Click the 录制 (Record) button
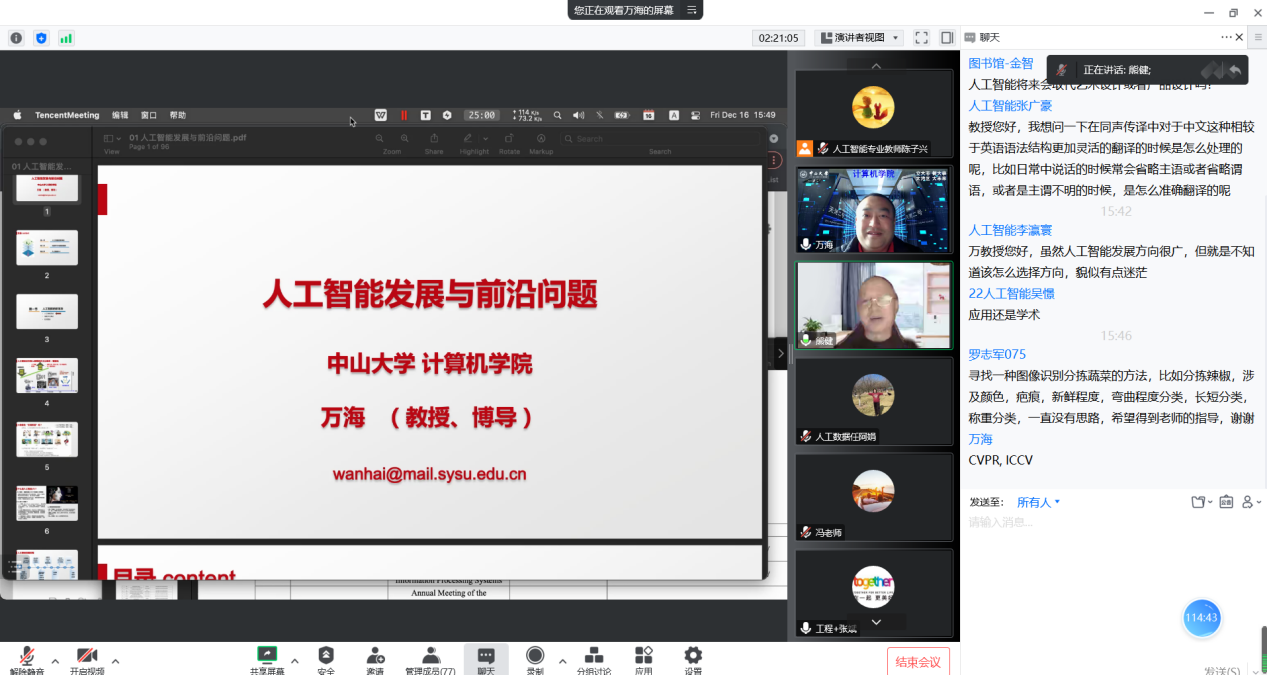Screen dimensions: 1267x675 pos(535,657)
